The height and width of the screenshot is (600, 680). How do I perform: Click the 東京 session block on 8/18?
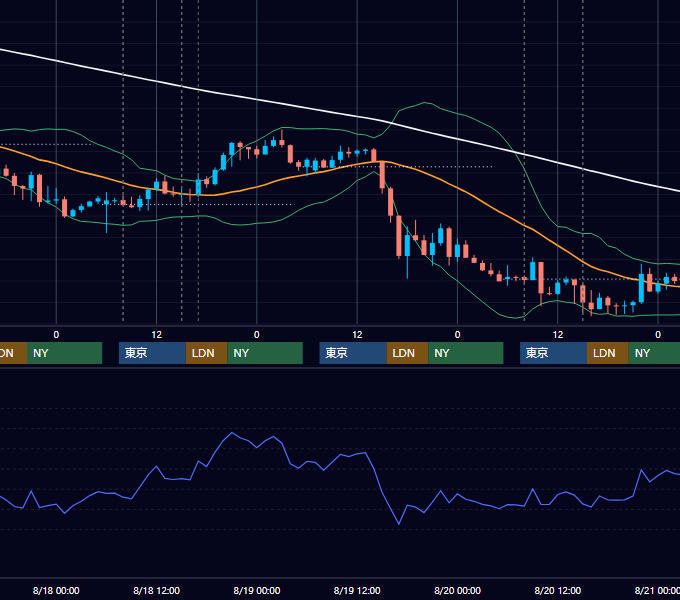coord(152,353)
